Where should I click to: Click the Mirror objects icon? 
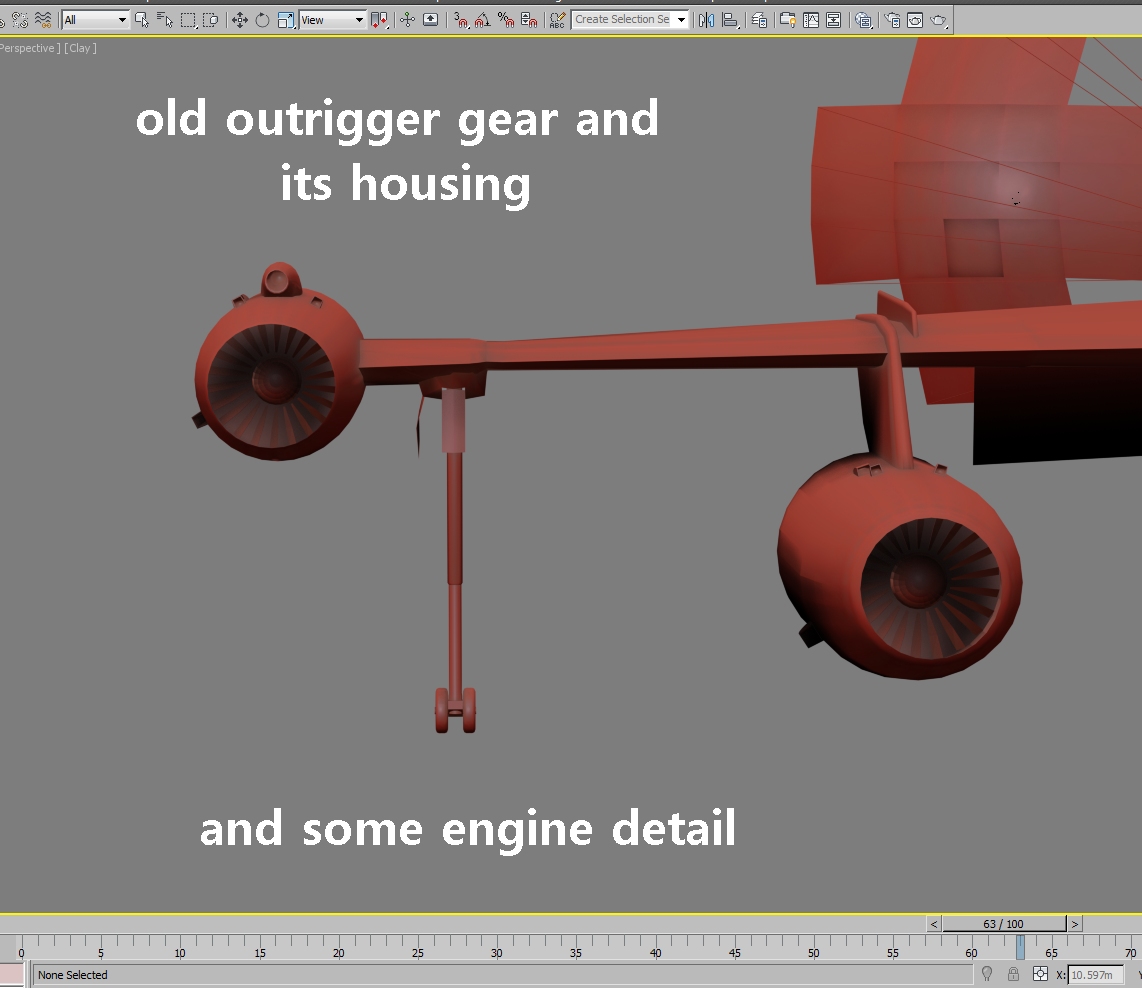pyautogui.click(x=706, y=20)
